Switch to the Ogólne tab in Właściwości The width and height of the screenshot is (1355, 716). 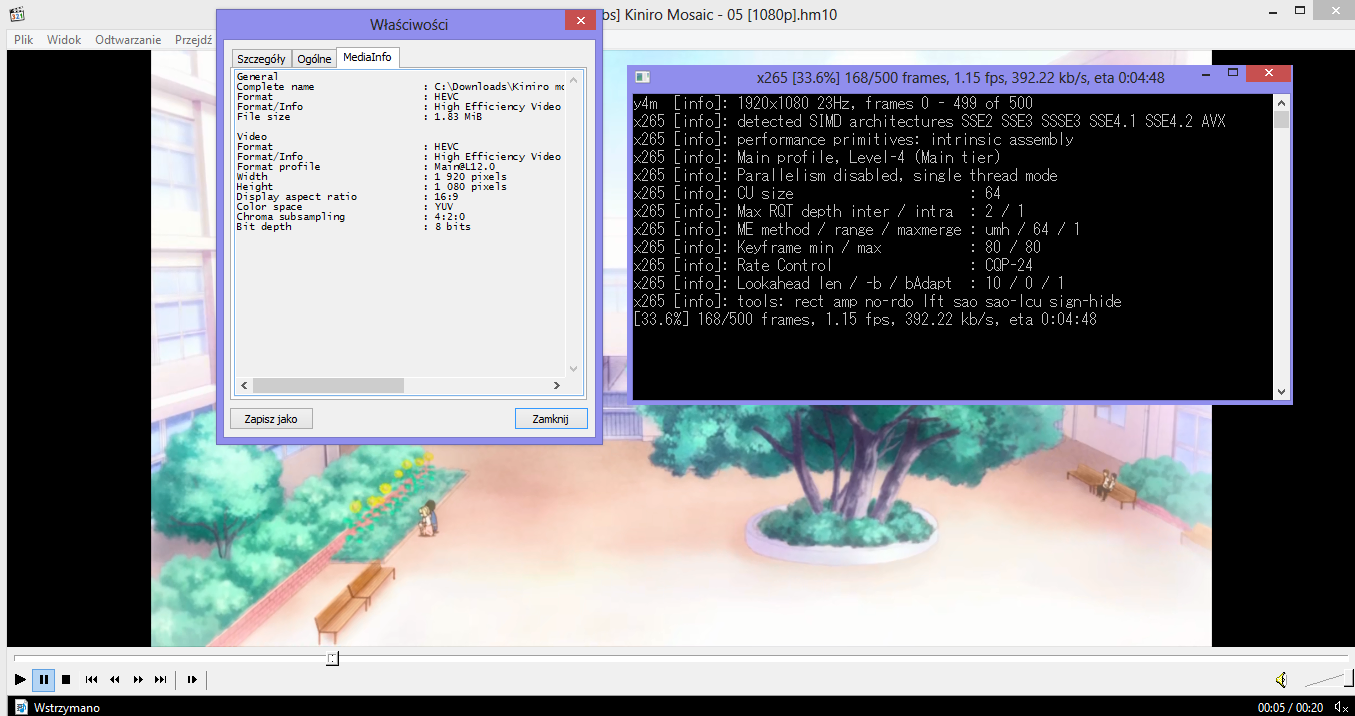click(x=314, y=59)
